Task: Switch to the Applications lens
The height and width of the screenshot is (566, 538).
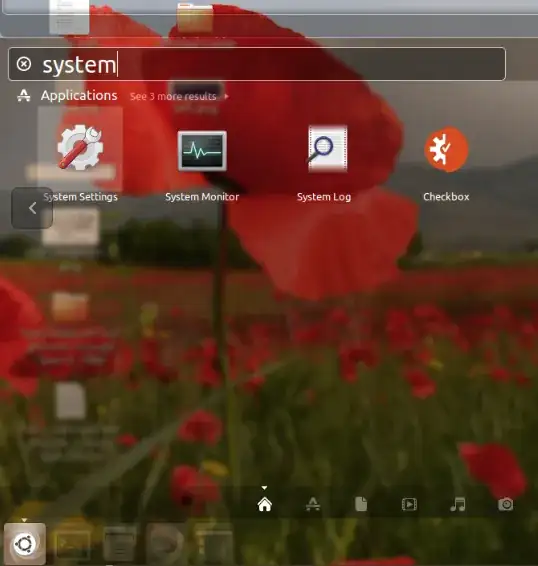Action: (313, 504)
